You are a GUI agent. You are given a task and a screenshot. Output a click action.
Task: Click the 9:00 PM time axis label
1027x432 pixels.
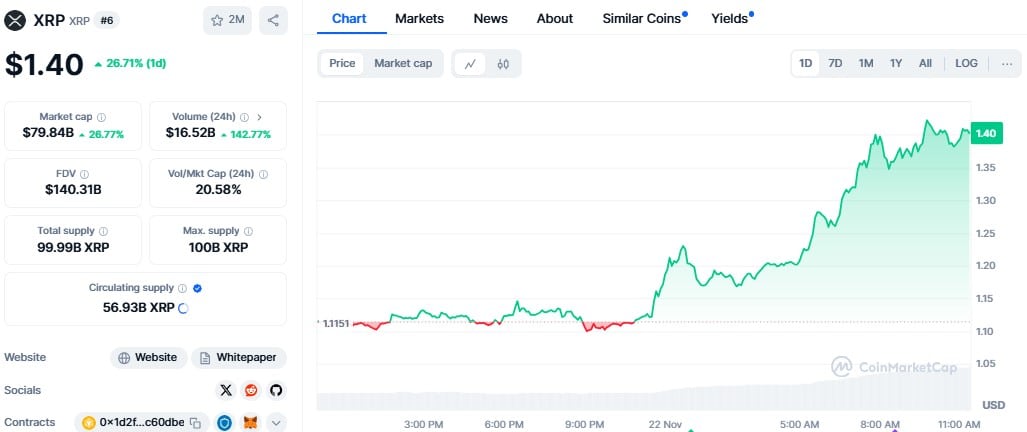click(x=584, y=424)
